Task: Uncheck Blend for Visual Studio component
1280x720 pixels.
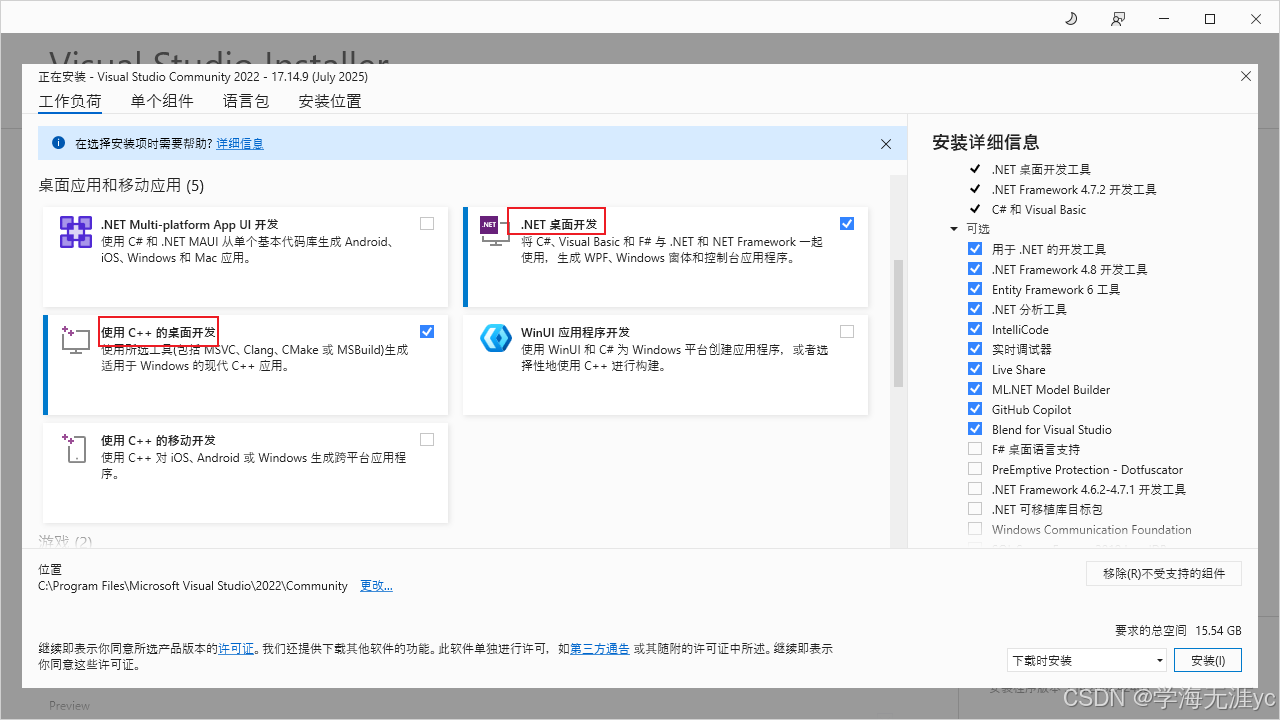Action: (975, 429)
